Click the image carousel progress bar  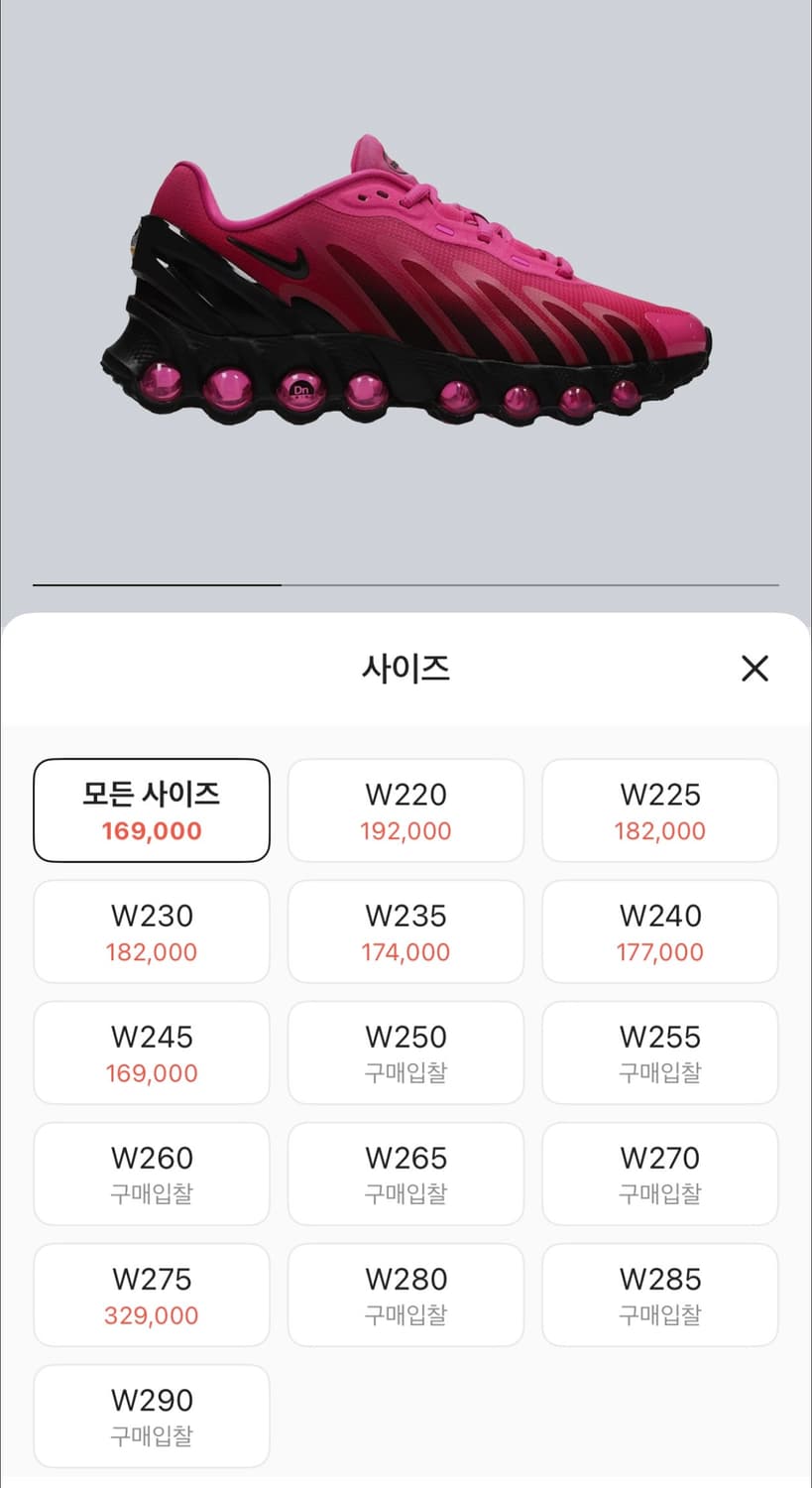(x=406, y=585)
